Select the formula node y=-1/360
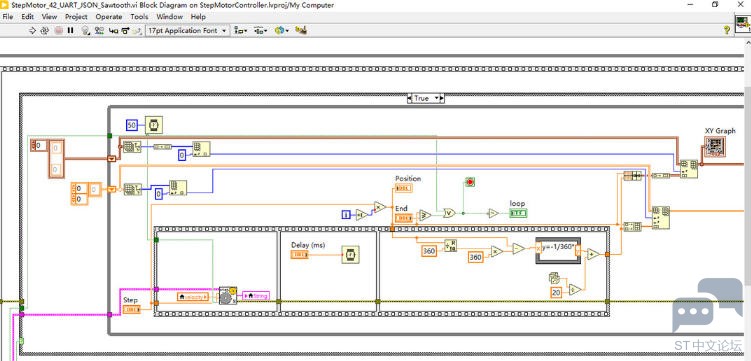The width and height of the screenshot is (751, 361). tap(558, 251)
